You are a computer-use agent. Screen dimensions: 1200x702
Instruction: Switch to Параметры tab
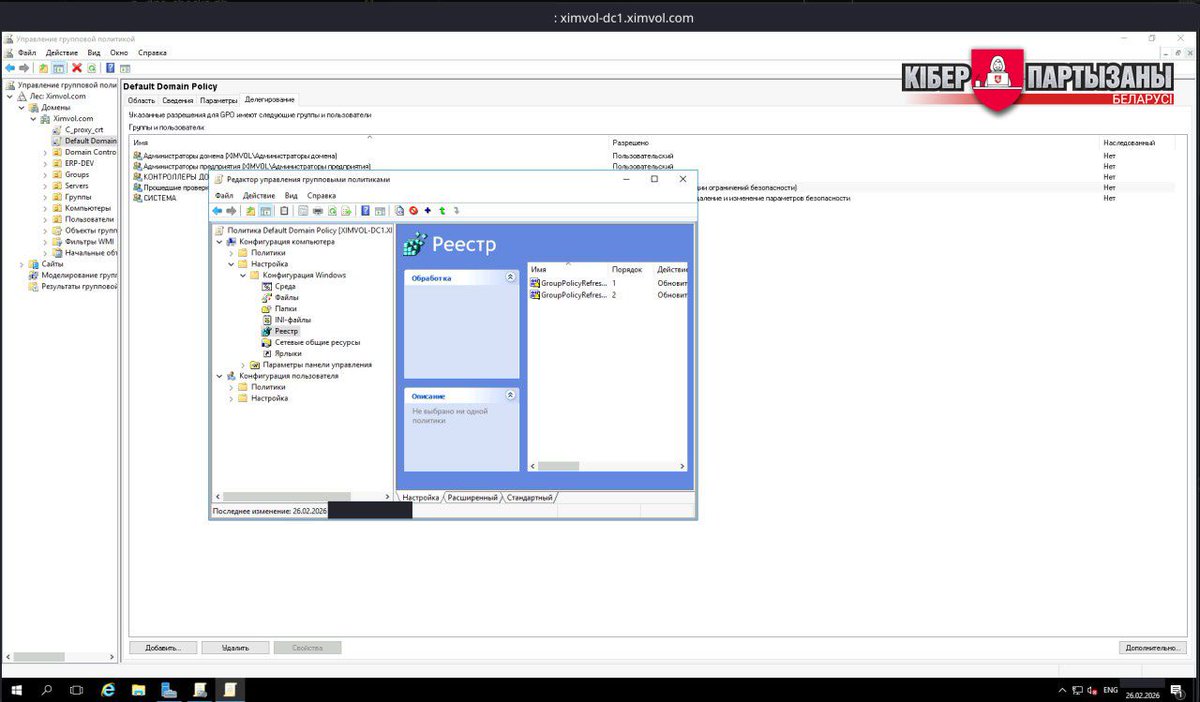(x=218, y=100)
